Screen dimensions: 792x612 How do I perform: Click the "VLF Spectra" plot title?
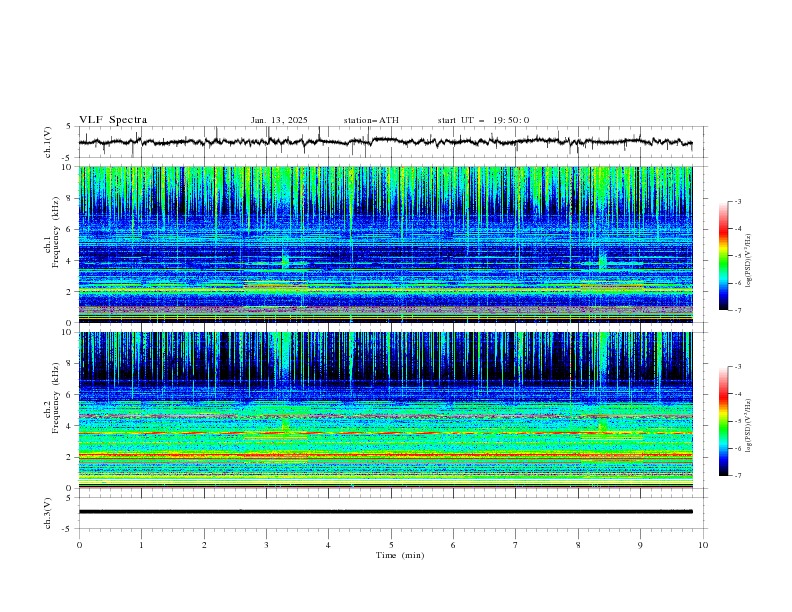click(113, 120)
